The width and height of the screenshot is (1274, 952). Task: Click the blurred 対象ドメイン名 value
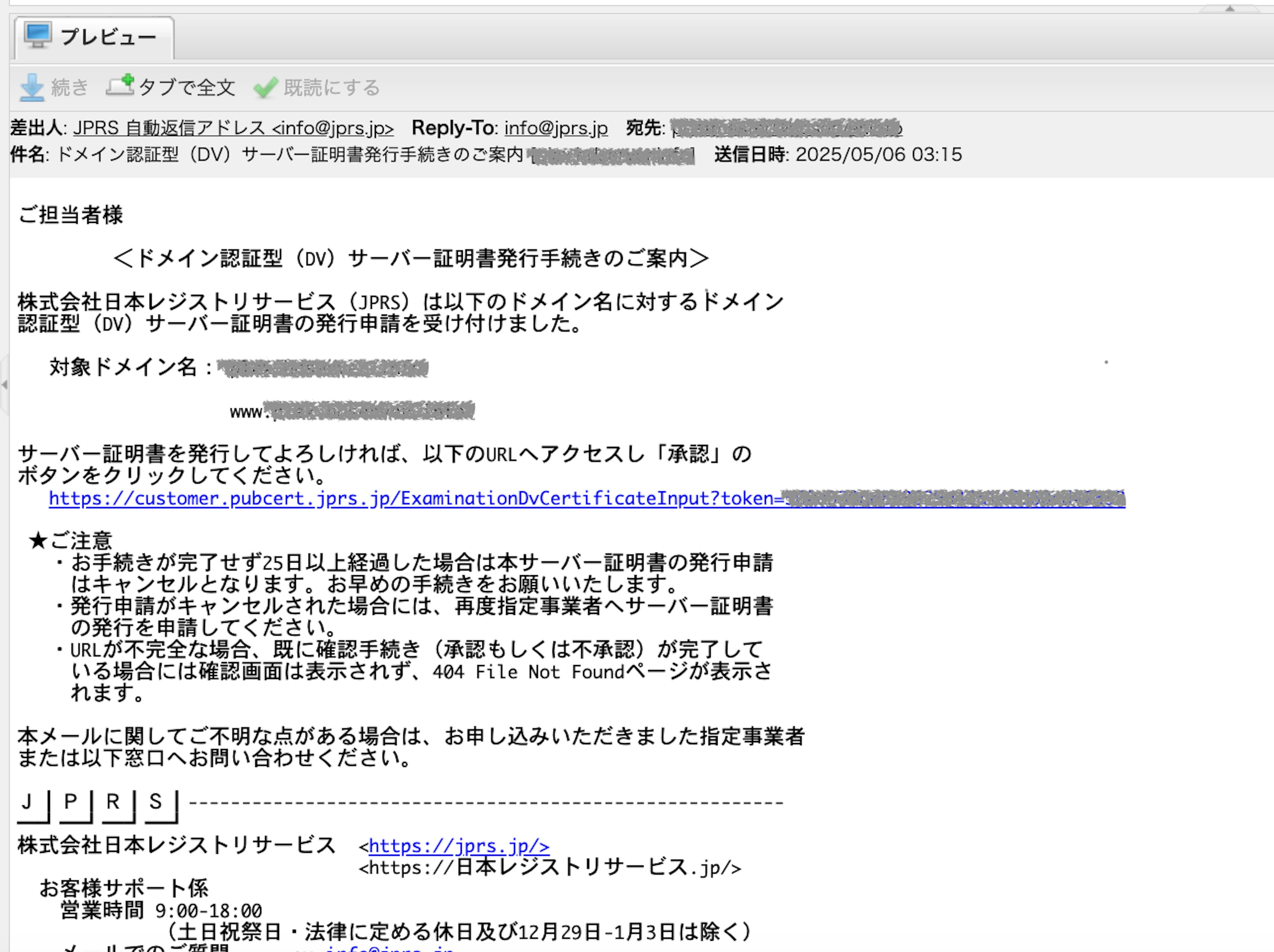322,368
